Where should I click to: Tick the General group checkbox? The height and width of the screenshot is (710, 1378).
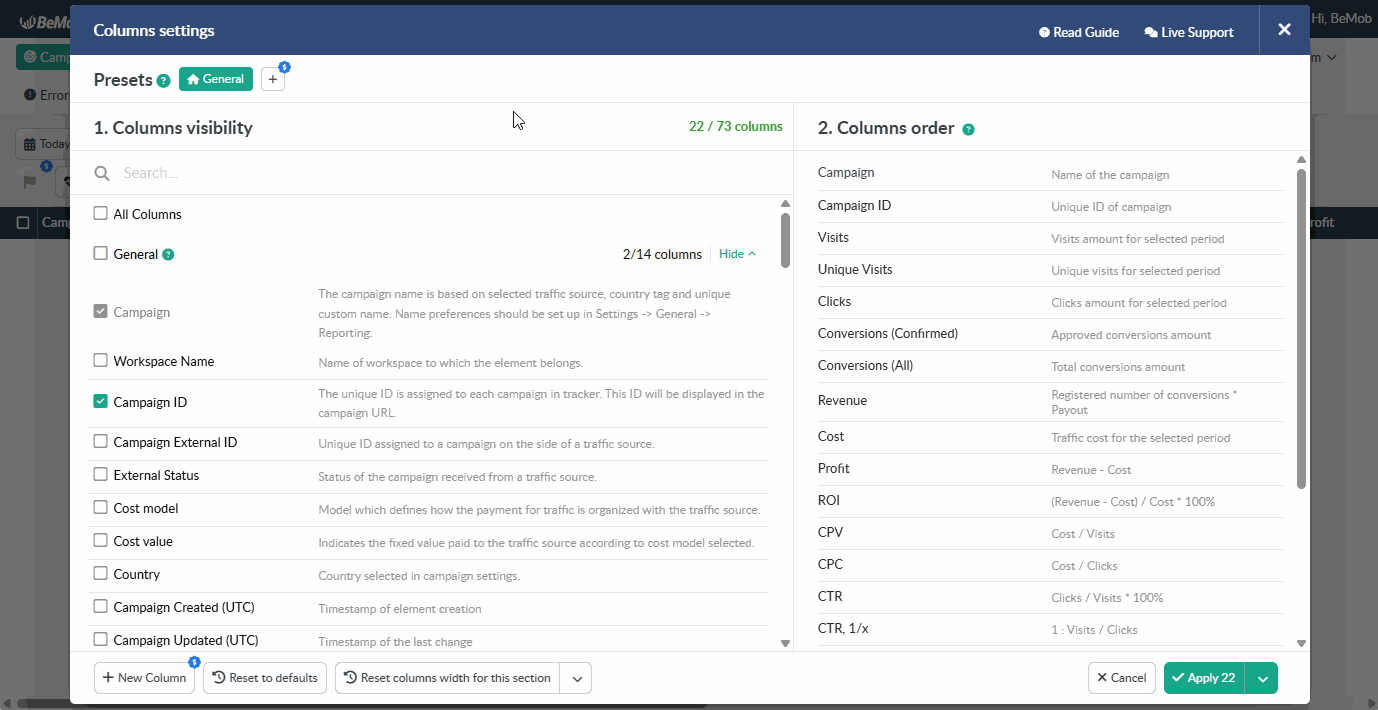pos(100,253)
